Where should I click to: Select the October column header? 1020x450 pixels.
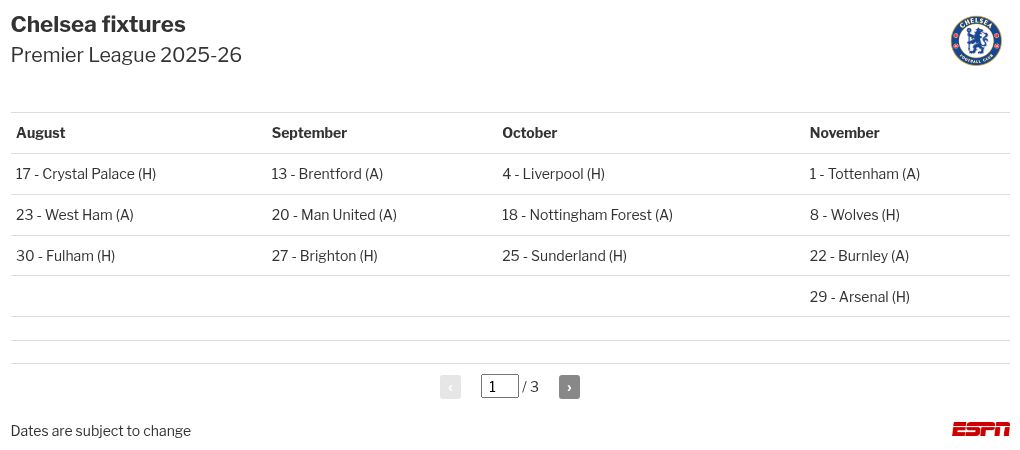(529, 133)
